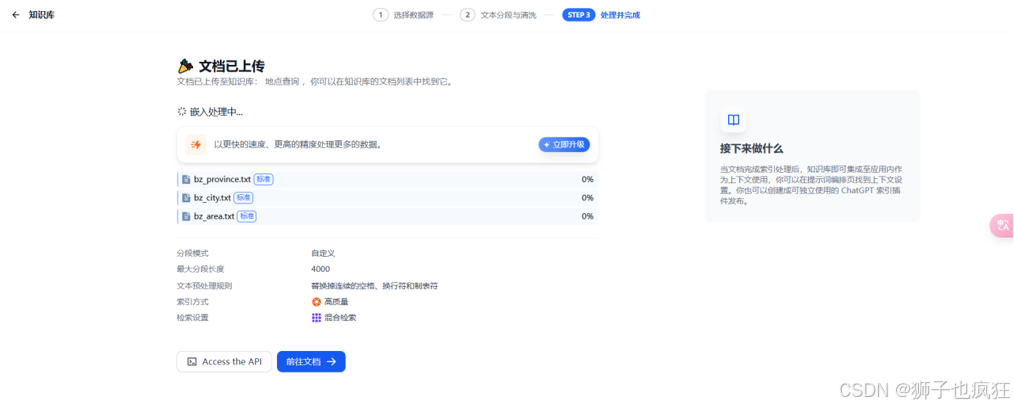Select the bz_province.txt file name
Viewport: 1014px width, 408px height.
(222, 179)
